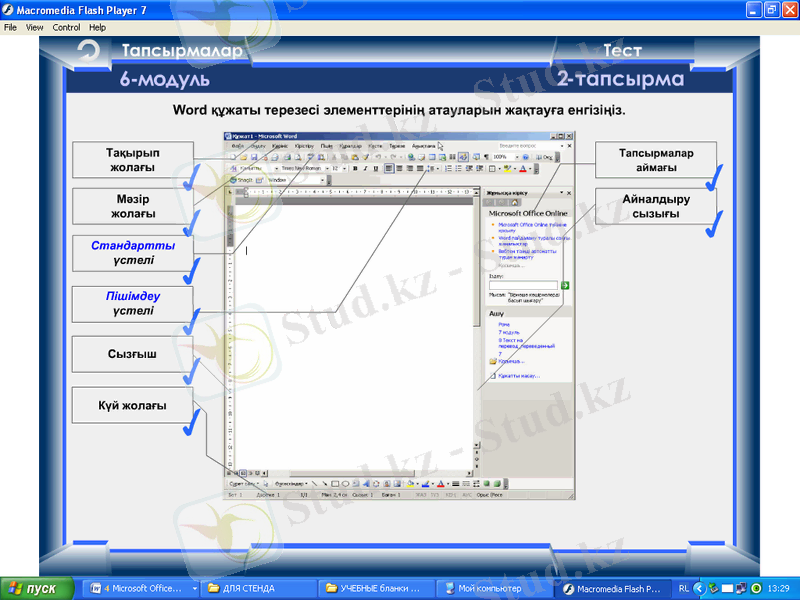Click the green search arrow in task pane
Screen dimensions: 800x600
click(565, 286)
